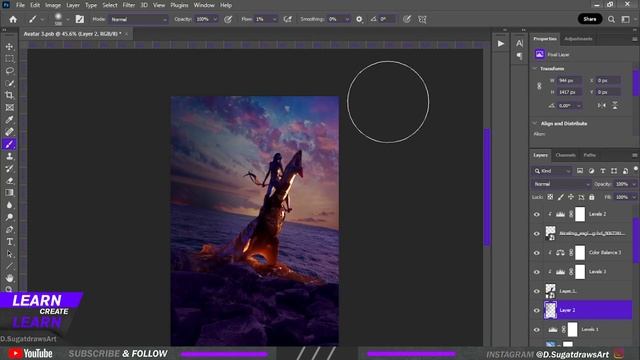This screenshot has width=640, height=360.
Task: Select the Eyedropper tool
Action: point(9,120)
